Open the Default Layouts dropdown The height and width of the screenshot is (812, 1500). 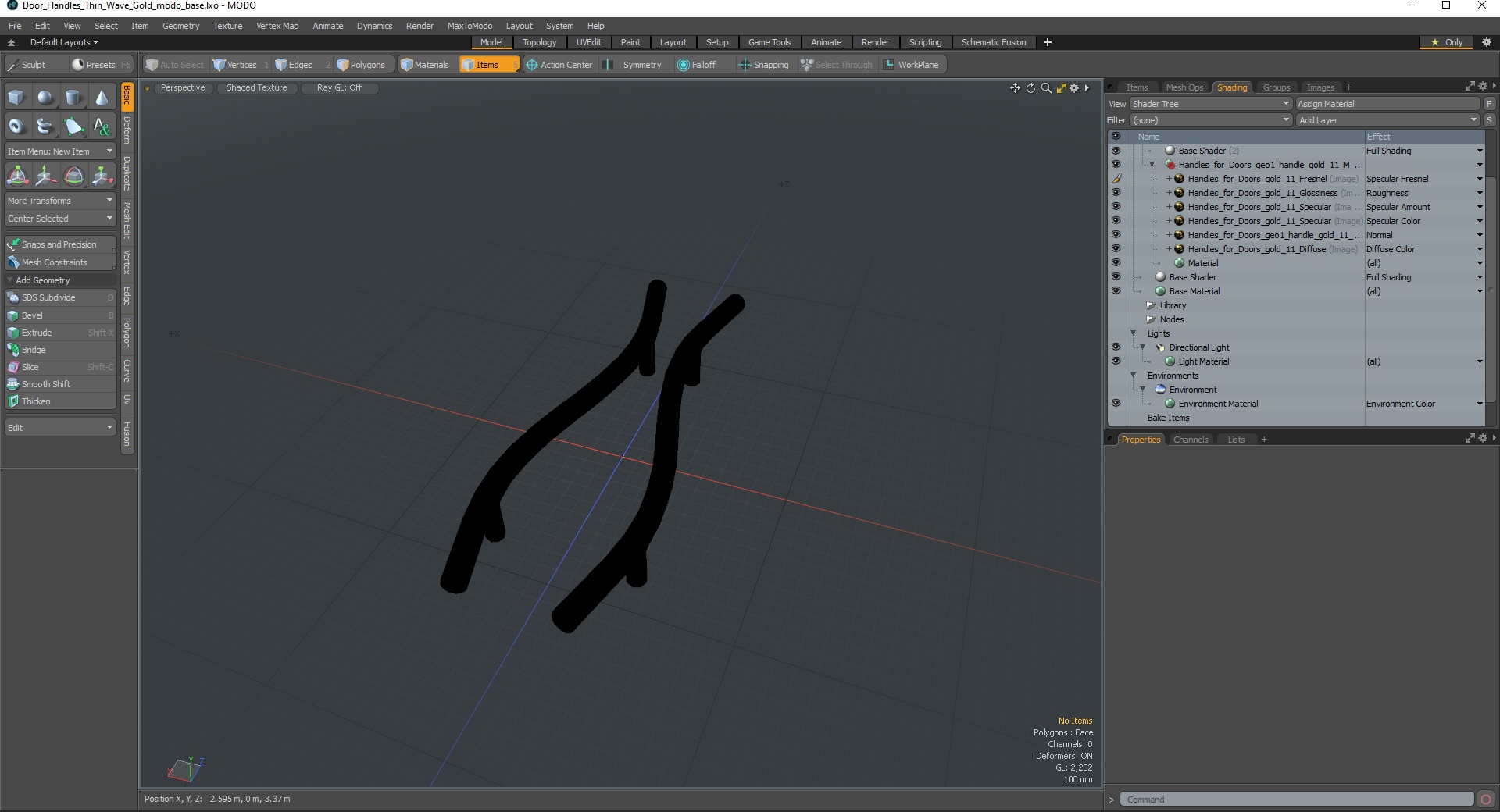[64, 42]
